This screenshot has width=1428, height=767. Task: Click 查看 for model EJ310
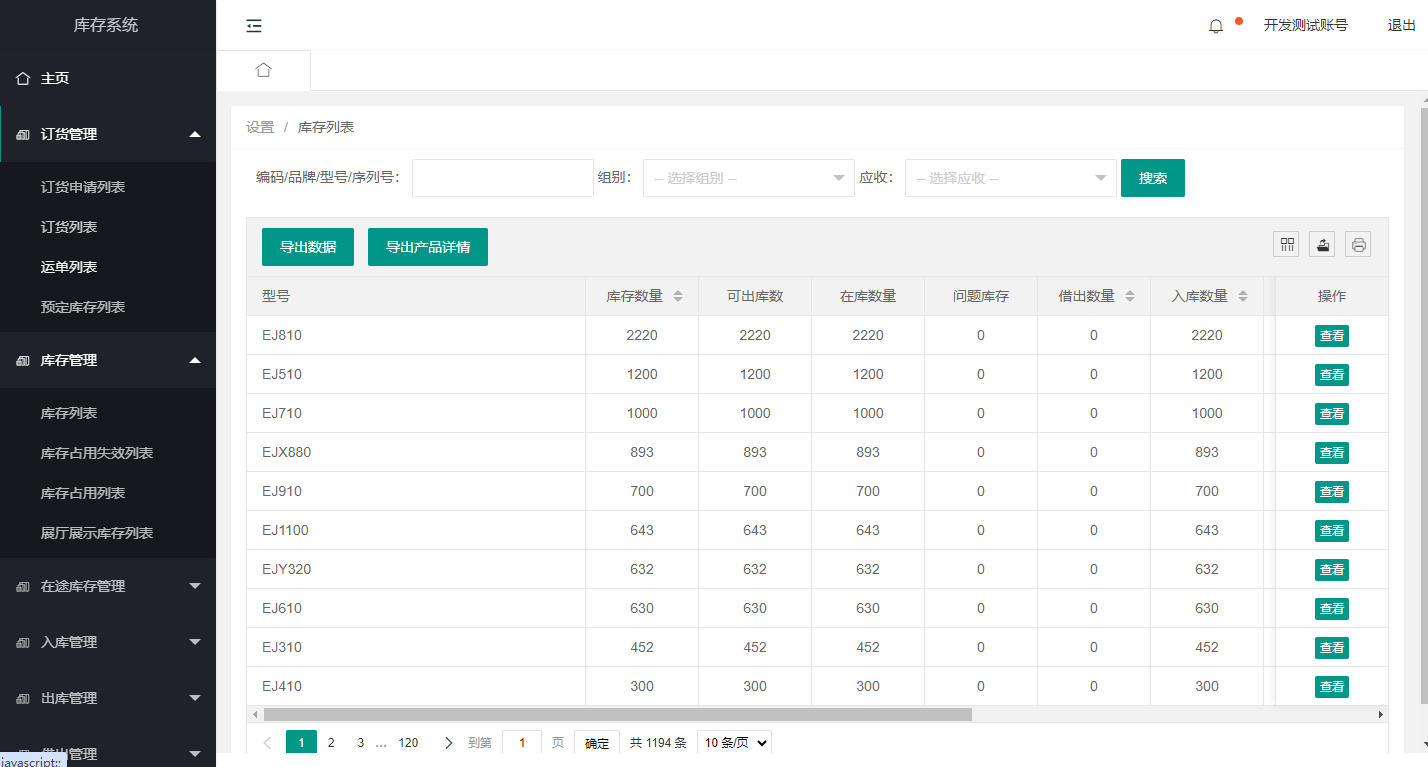1332,648
